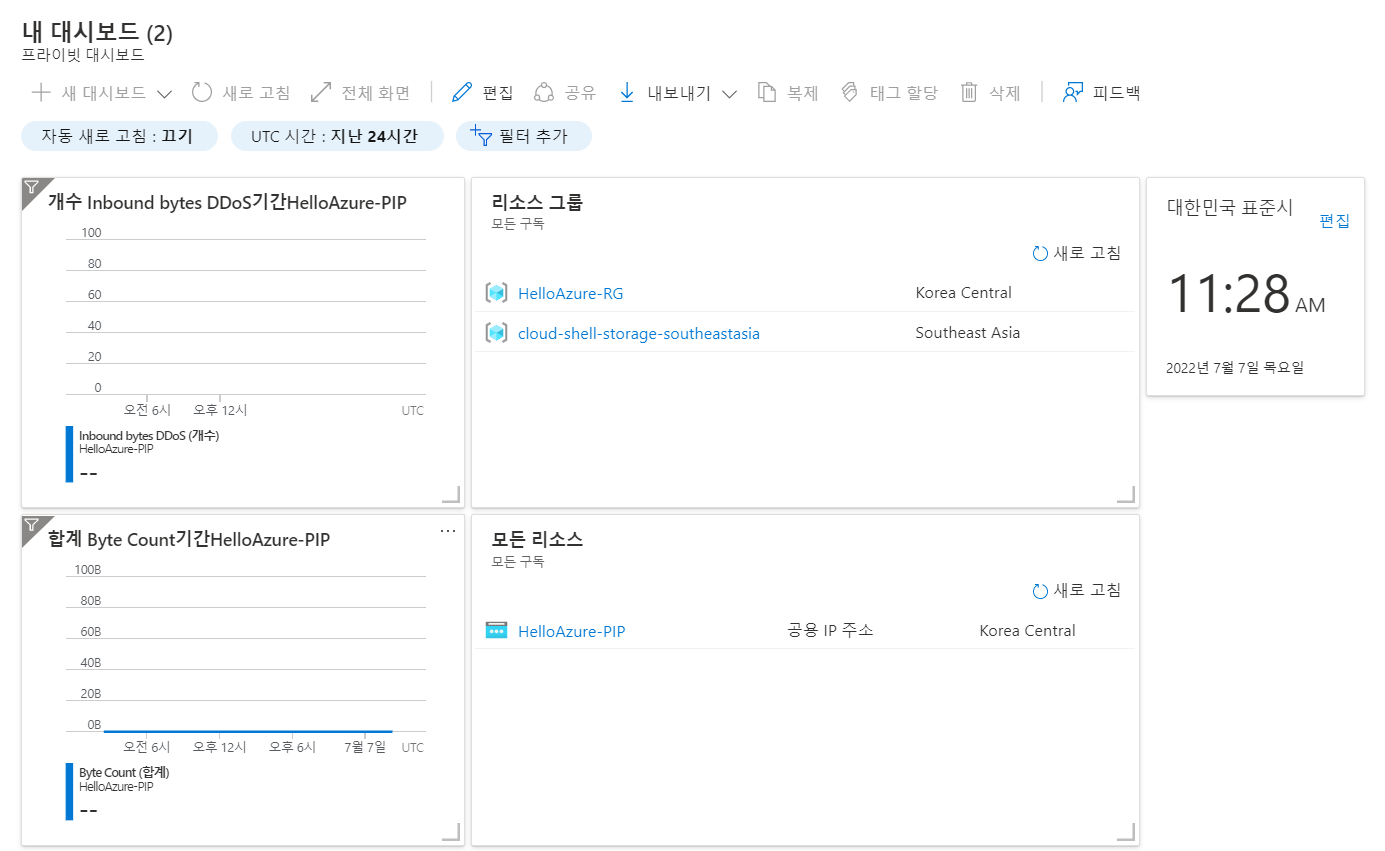
Task: Click resize handle of 모든 리소스 tile
Action: click(x=1127, y=832)
